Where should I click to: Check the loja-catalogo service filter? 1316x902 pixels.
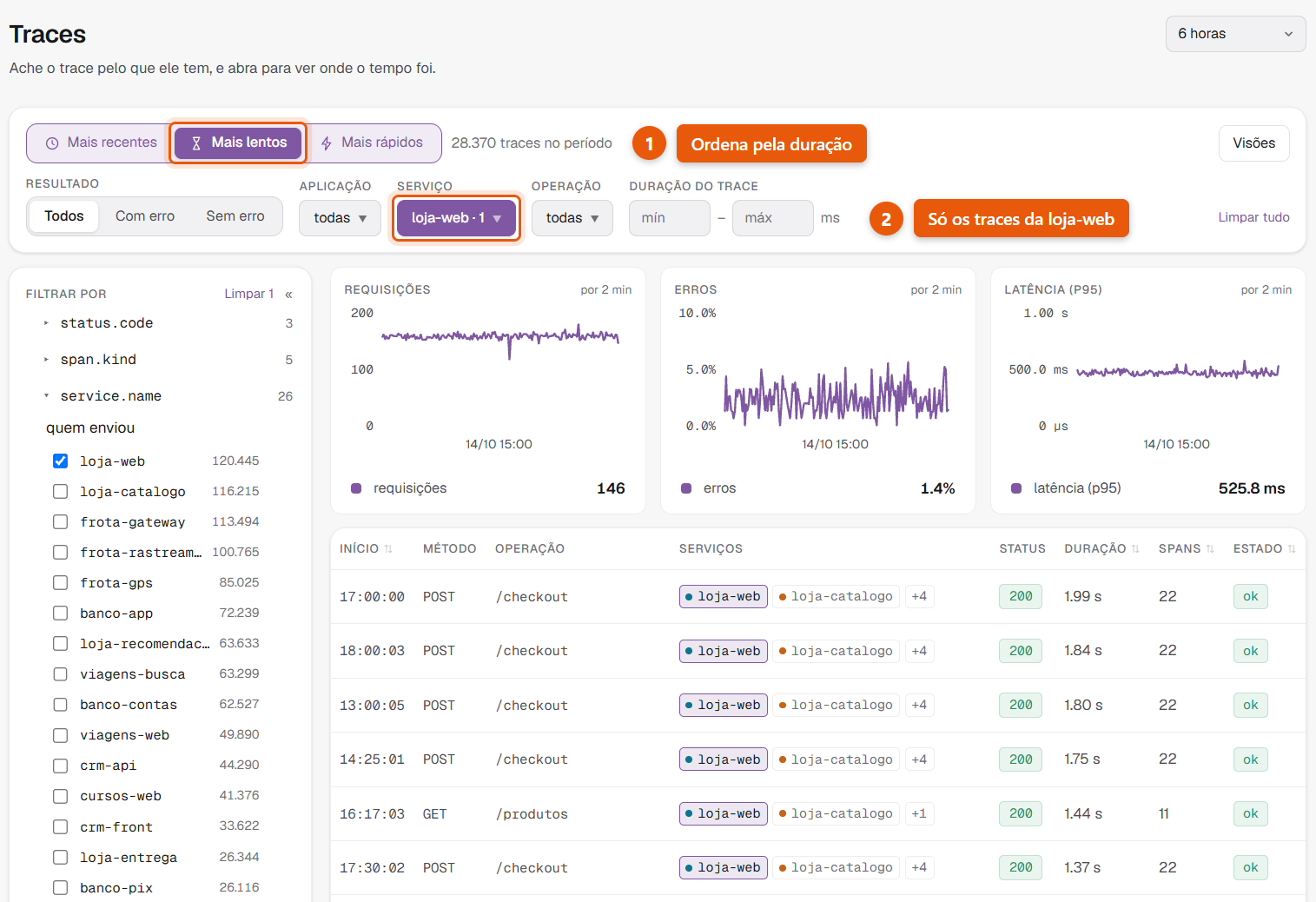(60, 492)
